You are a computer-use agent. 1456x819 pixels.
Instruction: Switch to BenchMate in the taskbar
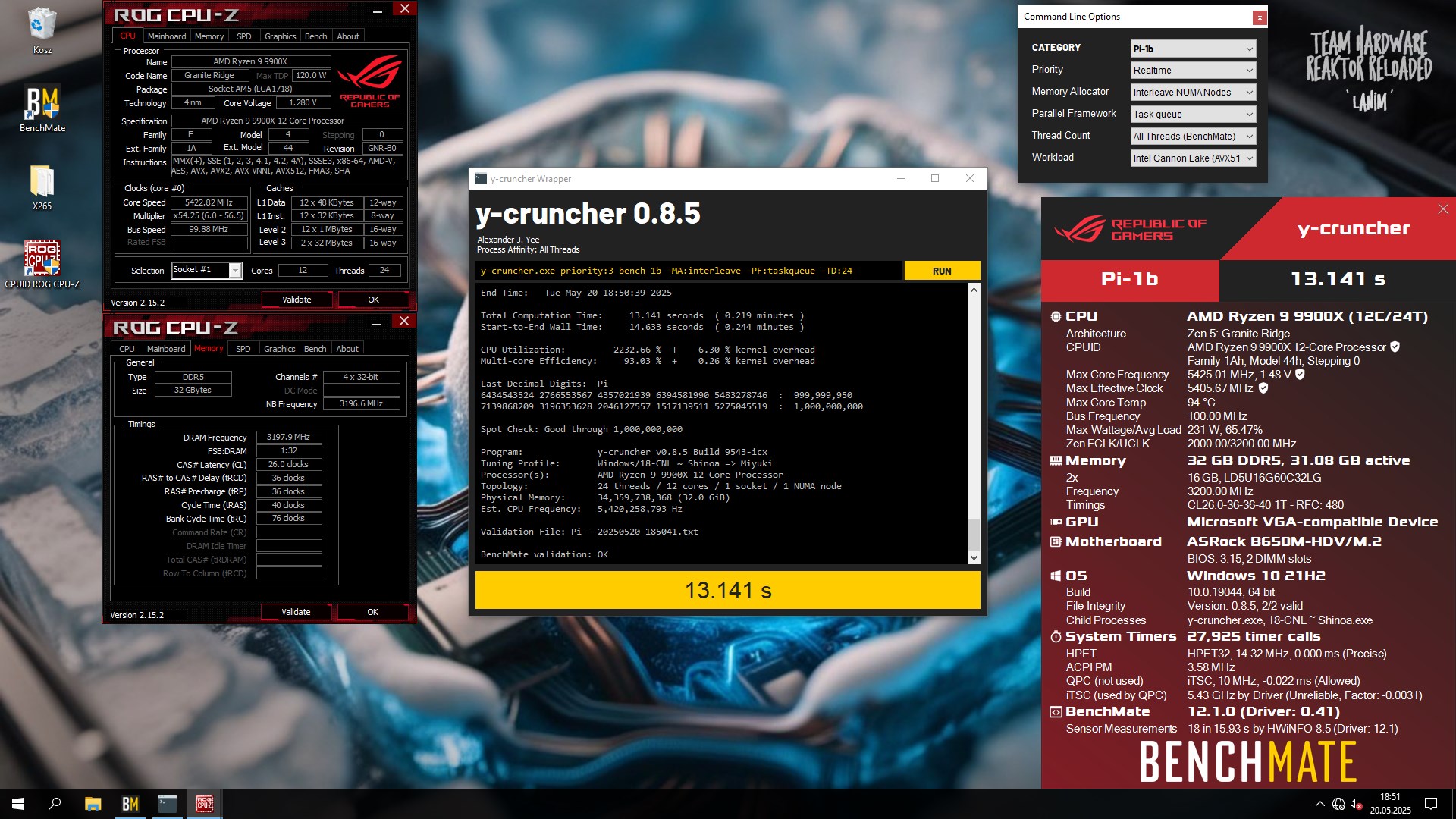pos(130,804)
